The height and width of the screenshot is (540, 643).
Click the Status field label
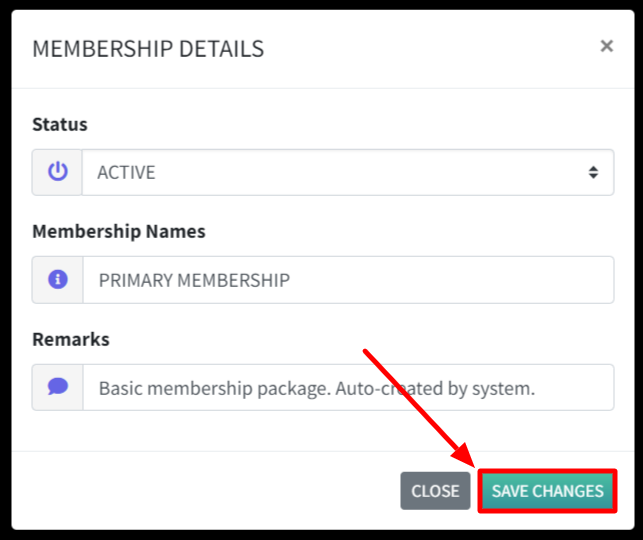coord(60,124)
